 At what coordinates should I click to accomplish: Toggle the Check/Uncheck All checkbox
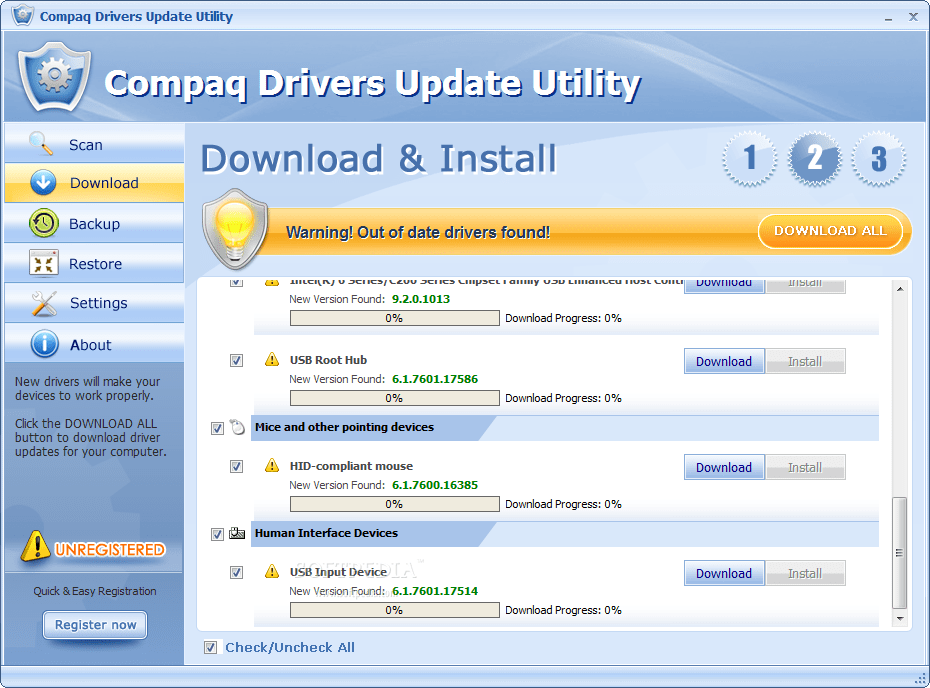[210, 647]
